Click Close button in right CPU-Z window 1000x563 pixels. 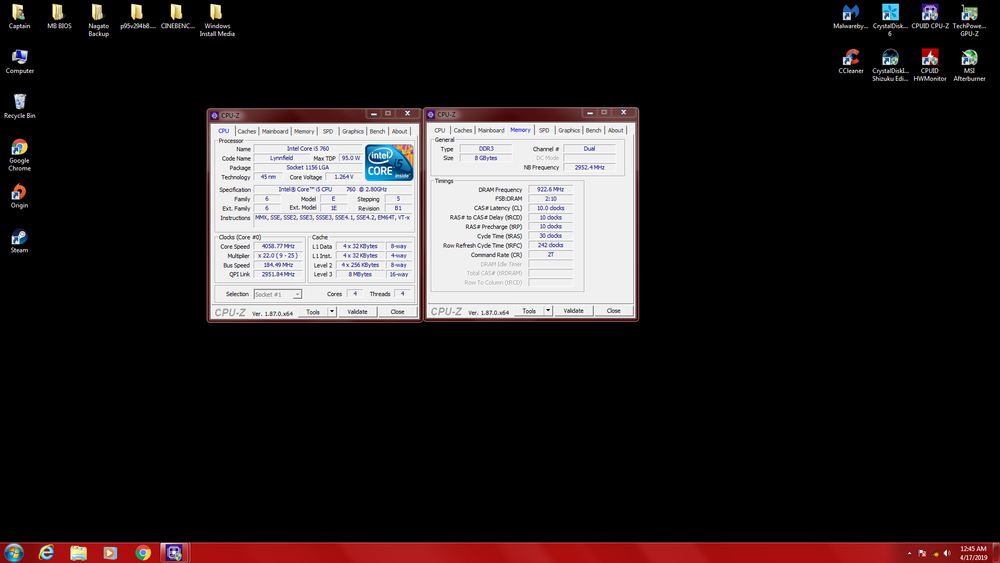tap(614, 311)
